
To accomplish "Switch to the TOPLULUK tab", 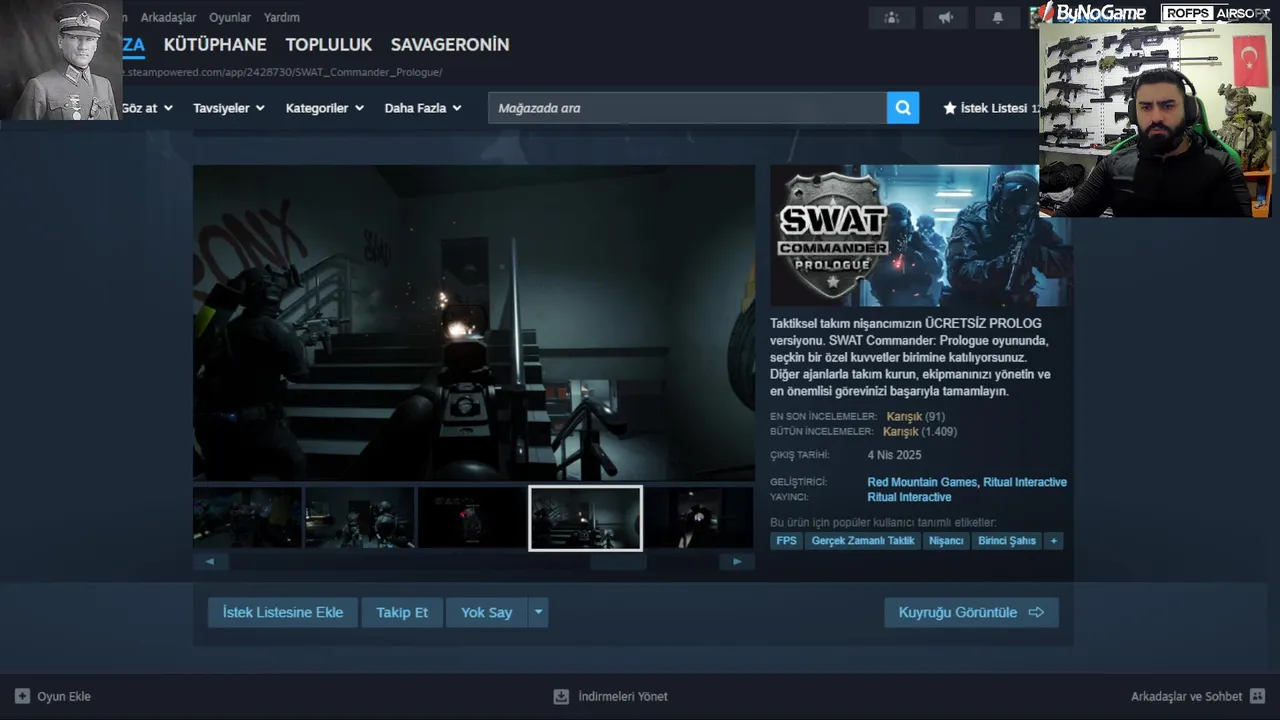I will (x=329, y=45).
